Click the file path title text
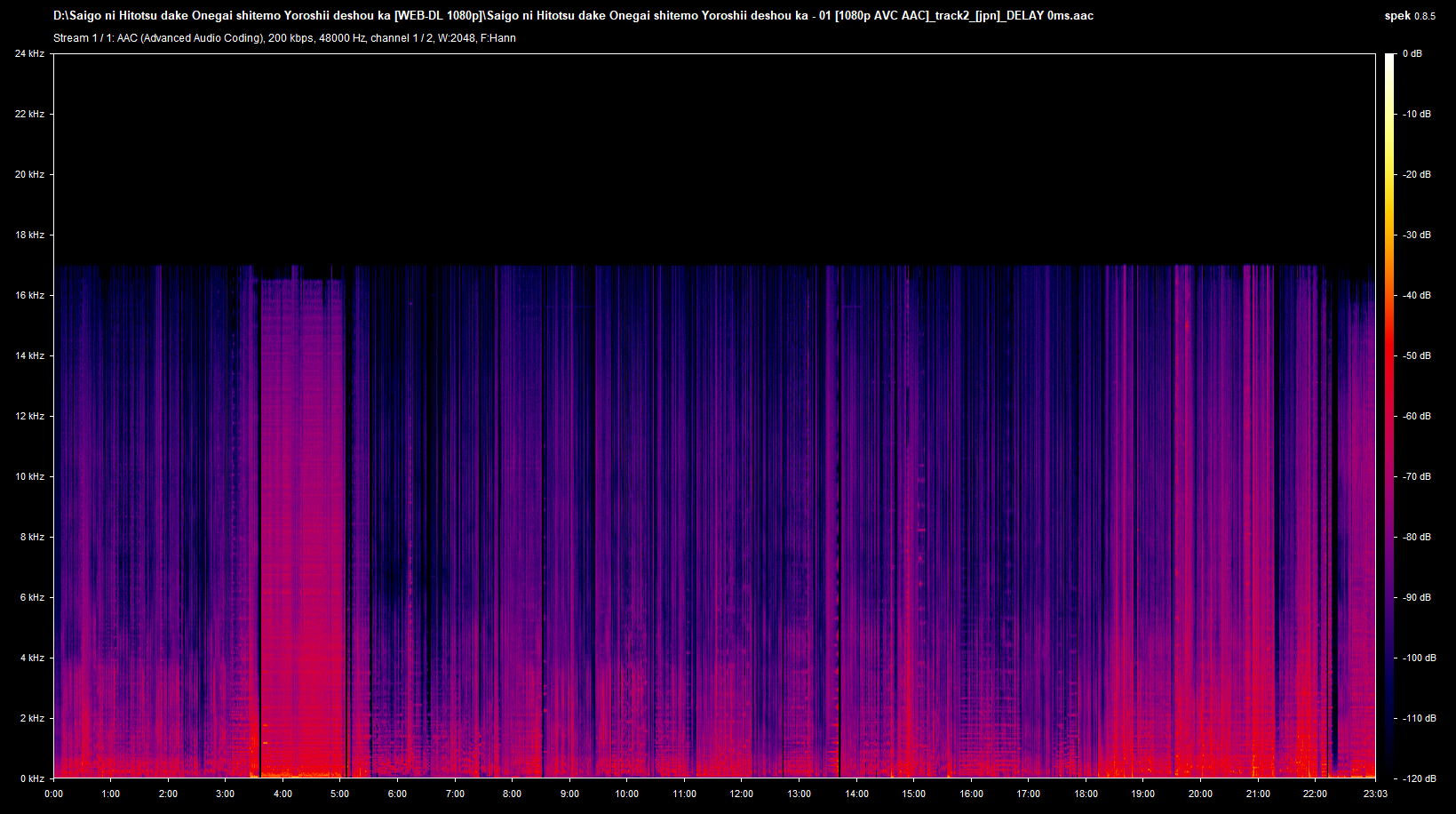Viewport: 1456px width, 814px height. (573, 16)
